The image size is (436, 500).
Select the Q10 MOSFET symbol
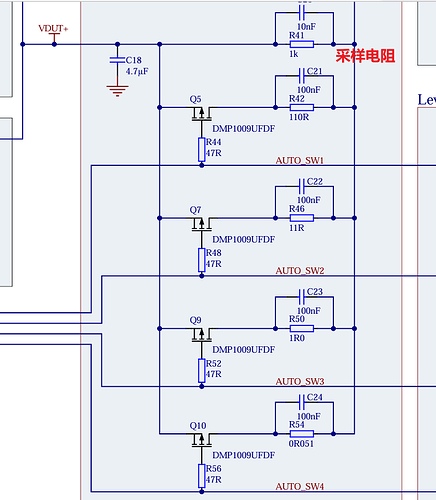tap(202, 440)
